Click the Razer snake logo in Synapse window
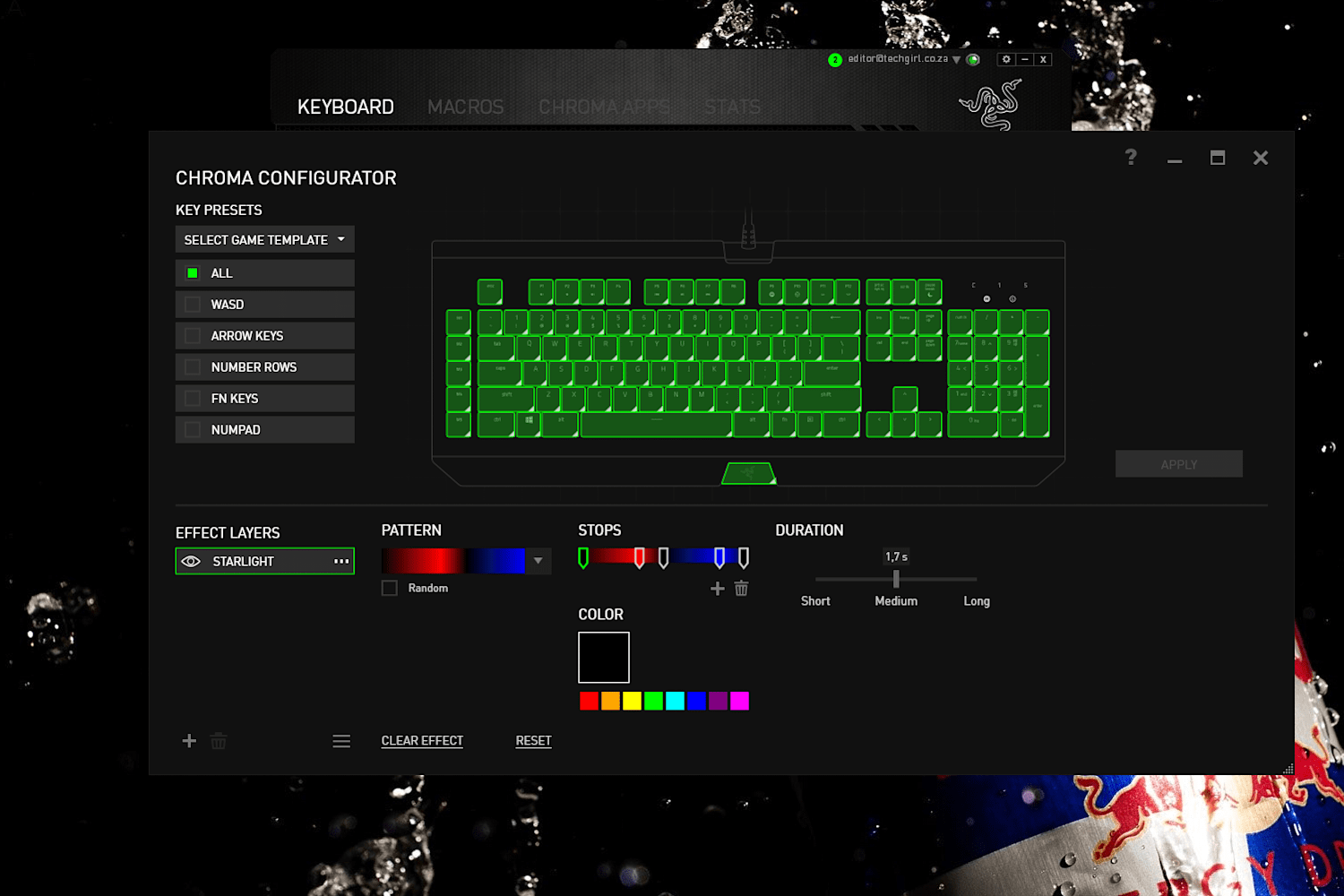This screenshot has width=1344, height=896. click(991, 105)
